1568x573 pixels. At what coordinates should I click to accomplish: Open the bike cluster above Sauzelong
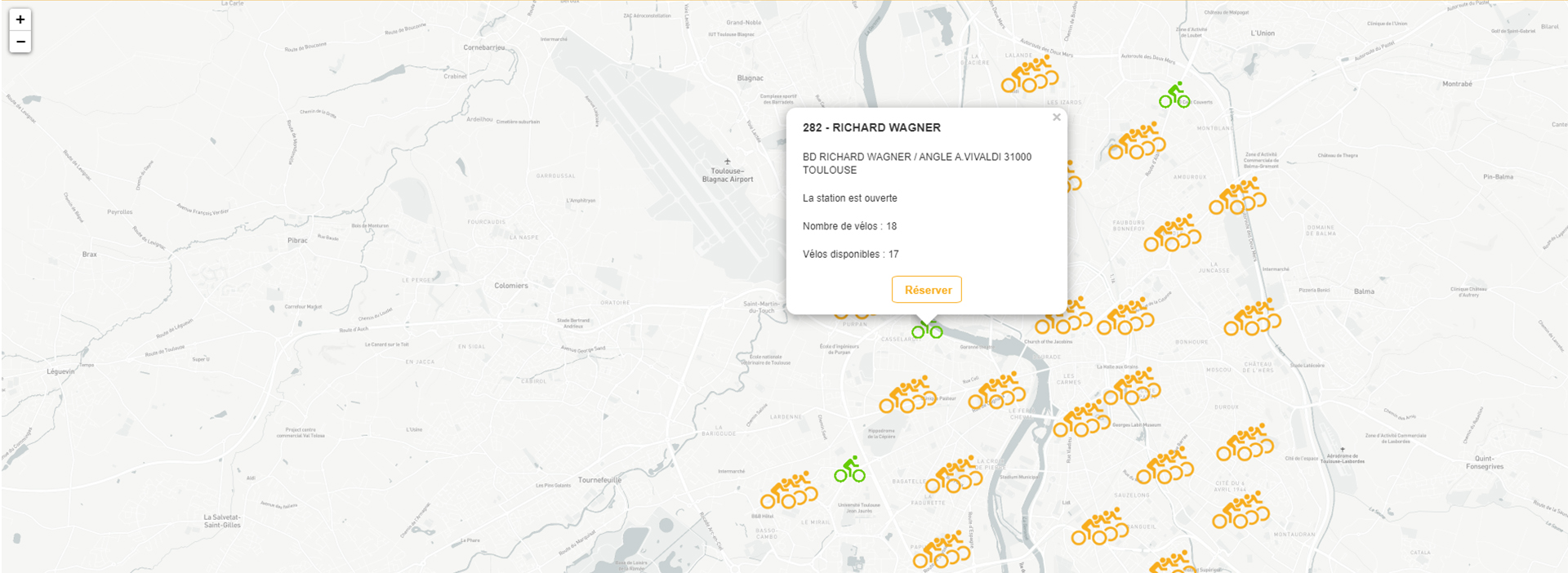pos(1165,466)
